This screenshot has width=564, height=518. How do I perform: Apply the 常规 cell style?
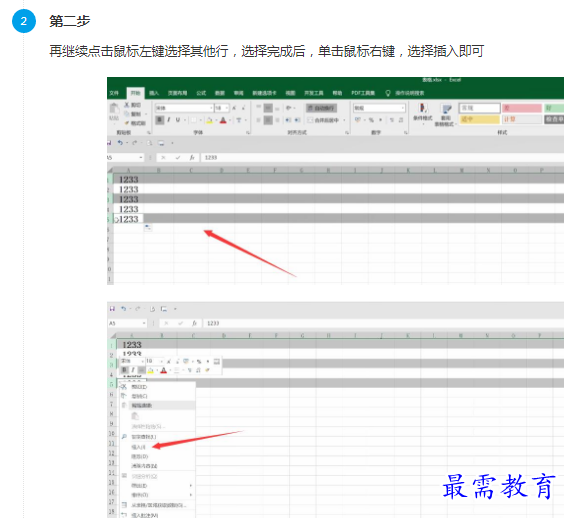(x=479, y=108)
